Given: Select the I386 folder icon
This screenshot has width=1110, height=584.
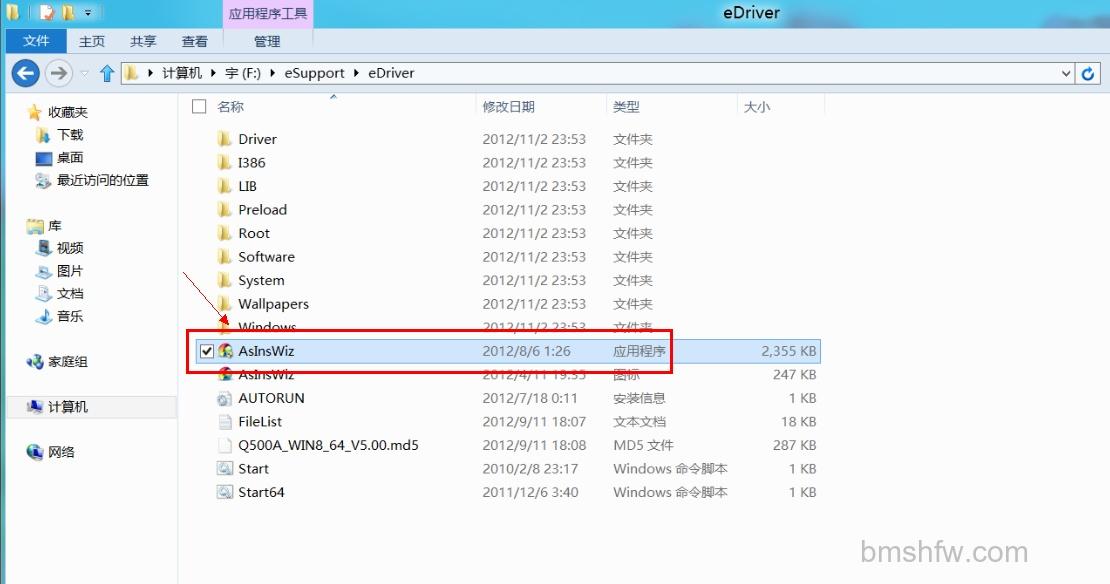Looking at the screenshot, I should tap(224, 162).
